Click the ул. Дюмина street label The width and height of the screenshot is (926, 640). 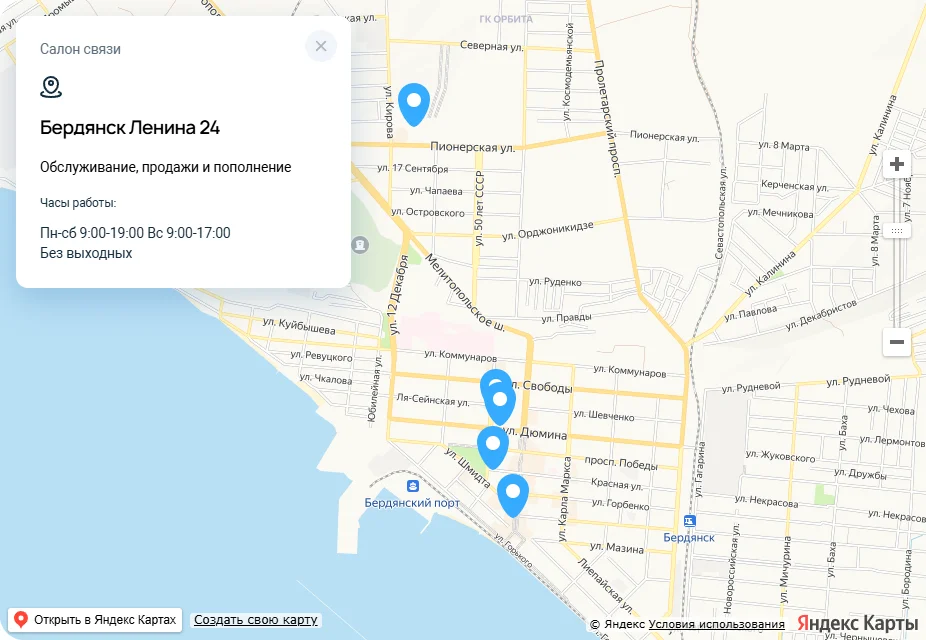536,432
